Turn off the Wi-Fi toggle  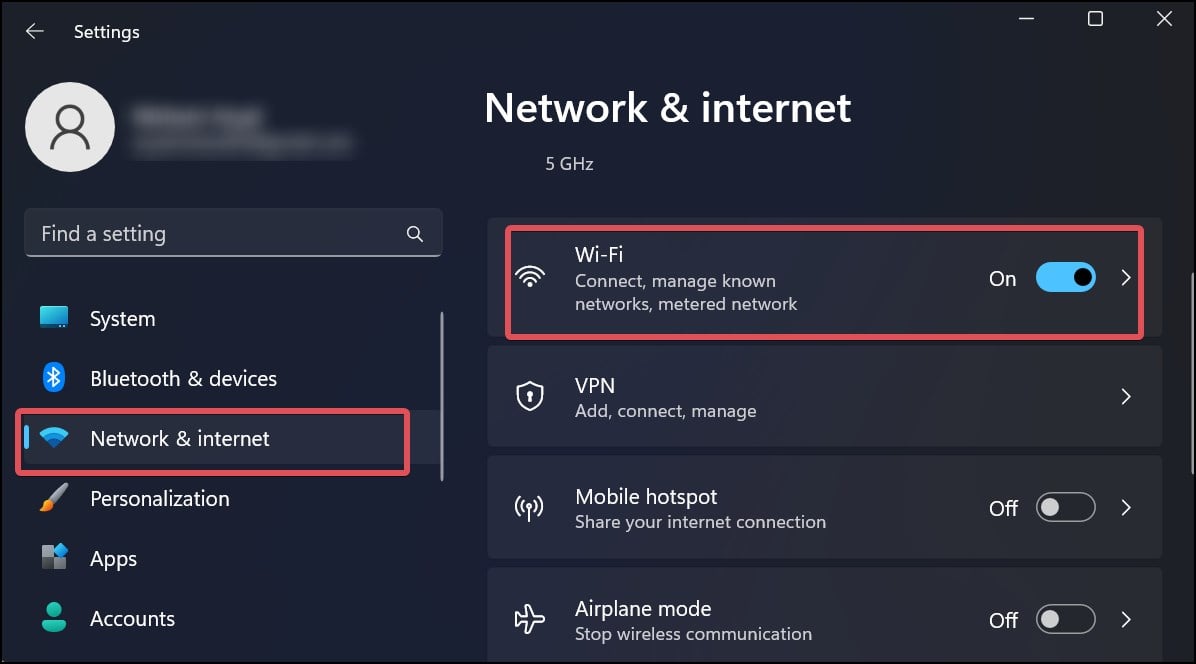1066,278
